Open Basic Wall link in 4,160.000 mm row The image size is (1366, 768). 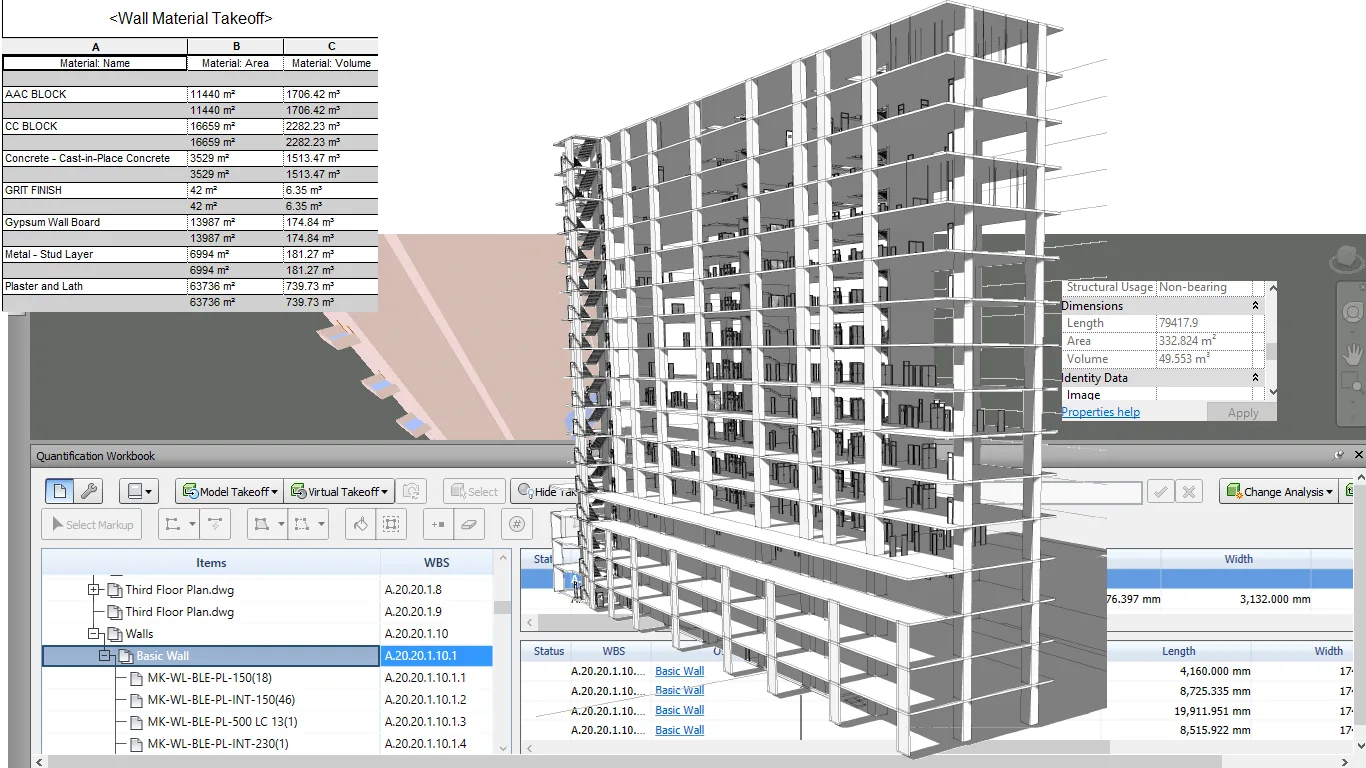click(x=680, y=671)
